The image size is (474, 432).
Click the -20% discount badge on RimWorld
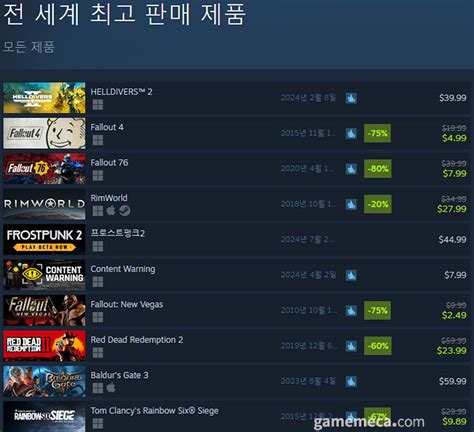point(377,204)
